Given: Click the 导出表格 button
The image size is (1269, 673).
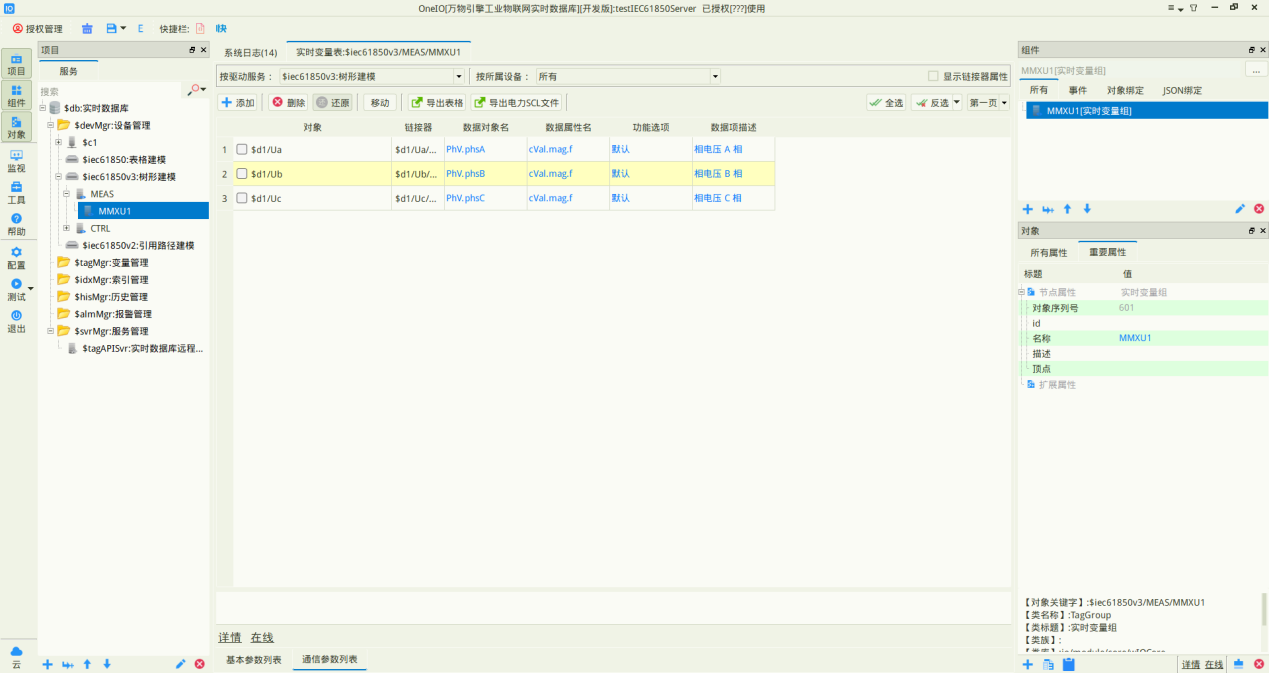Looking at the screenshot, I should 437,102.
